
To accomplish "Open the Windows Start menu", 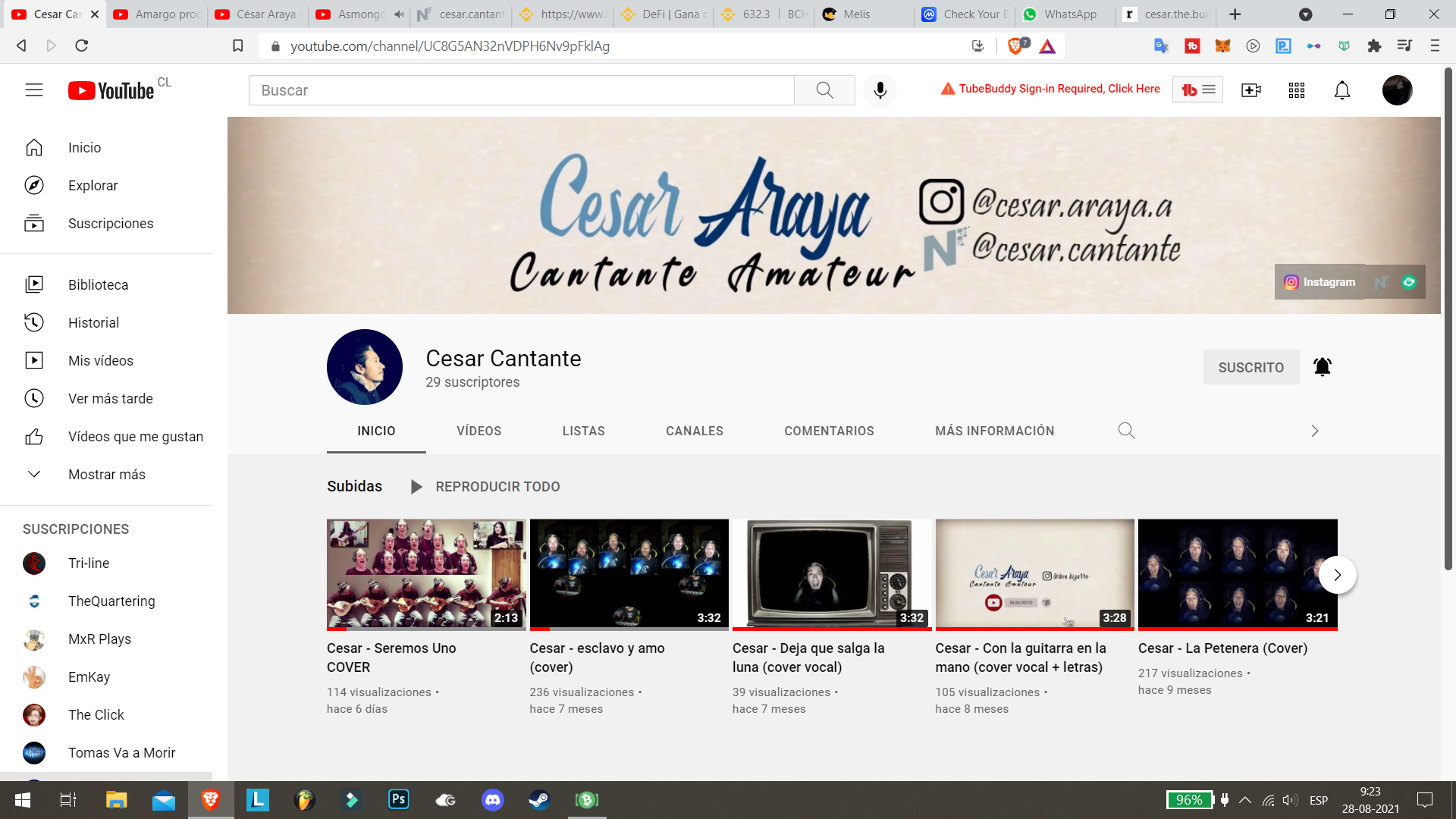I will pos(23,800).
